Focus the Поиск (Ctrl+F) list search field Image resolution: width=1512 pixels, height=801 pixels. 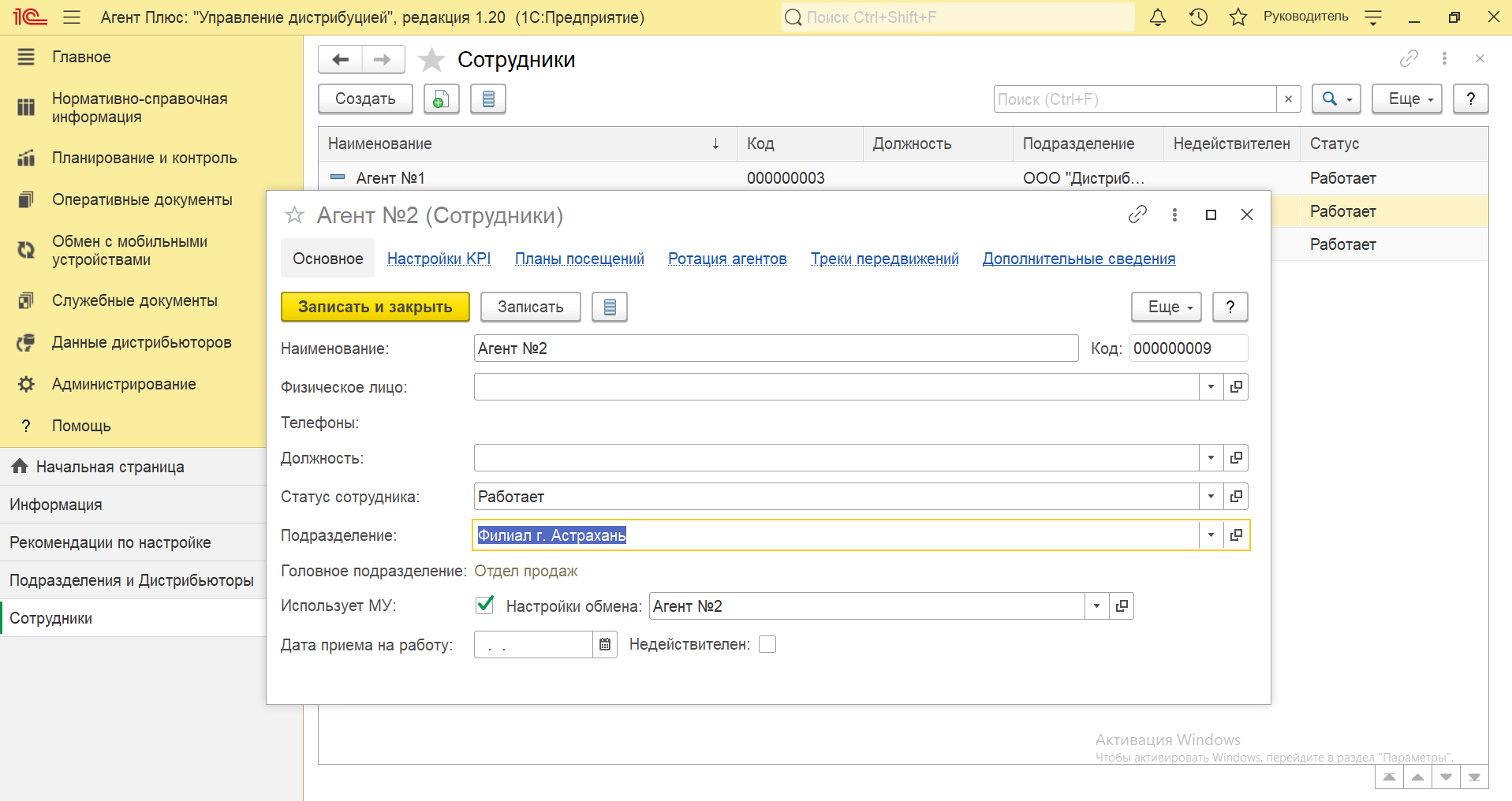(1135, 99)
